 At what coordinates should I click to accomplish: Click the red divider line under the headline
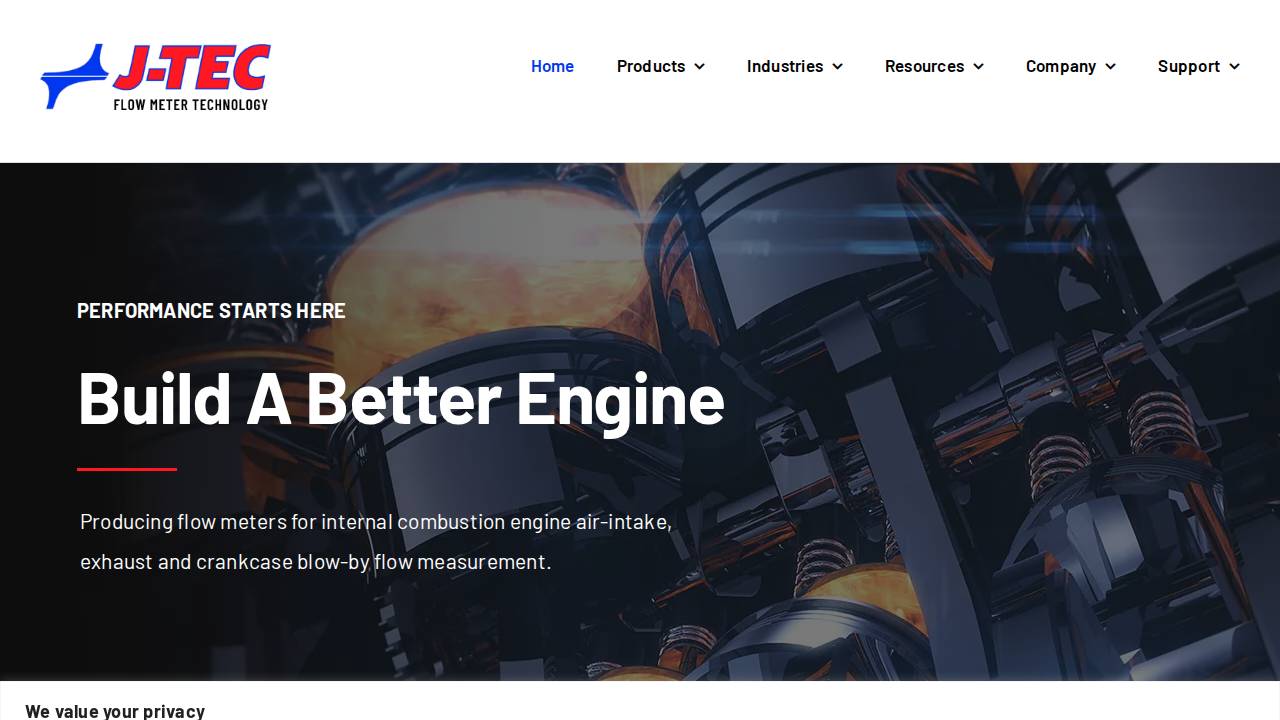[126, 469]
